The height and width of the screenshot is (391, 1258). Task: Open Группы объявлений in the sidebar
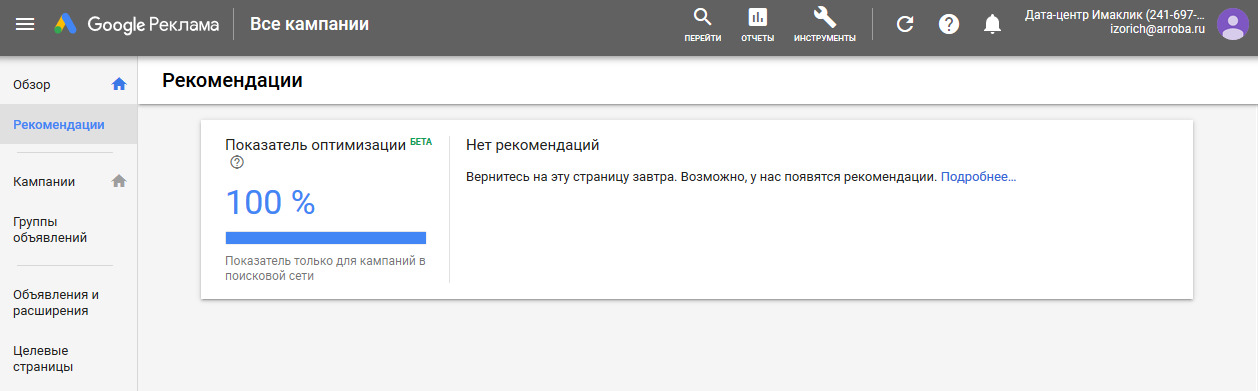[50, 229]
